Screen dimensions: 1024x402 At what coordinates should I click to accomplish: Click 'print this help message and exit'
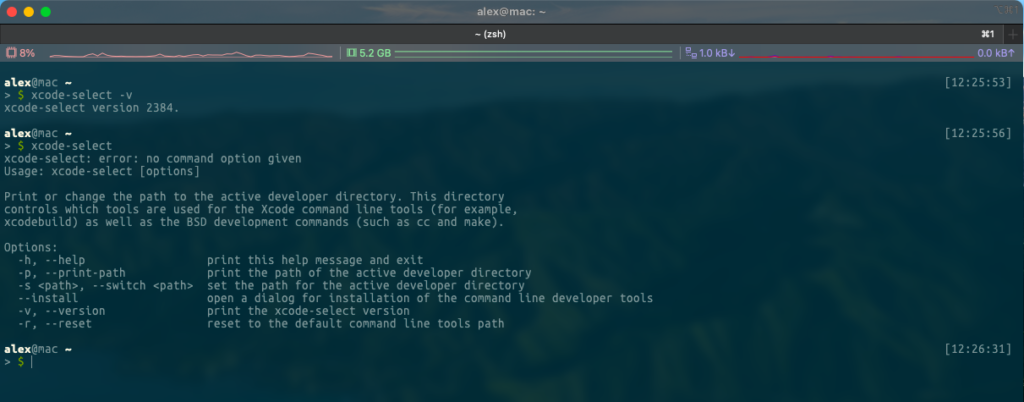coord(315,260)
